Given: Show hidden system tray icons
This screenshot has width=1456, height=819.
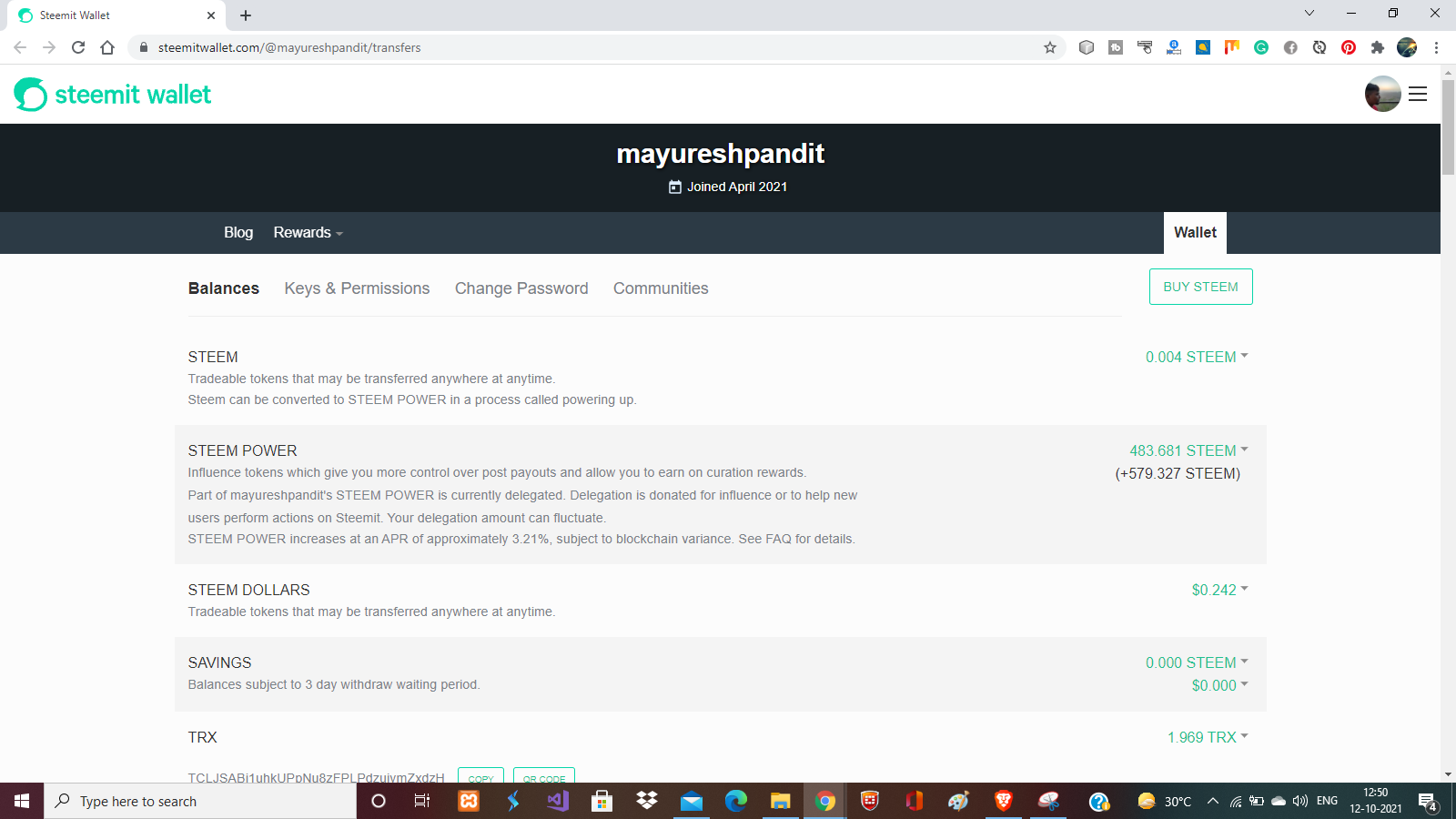Looking at the screenshot, I should pos(1212,801).
